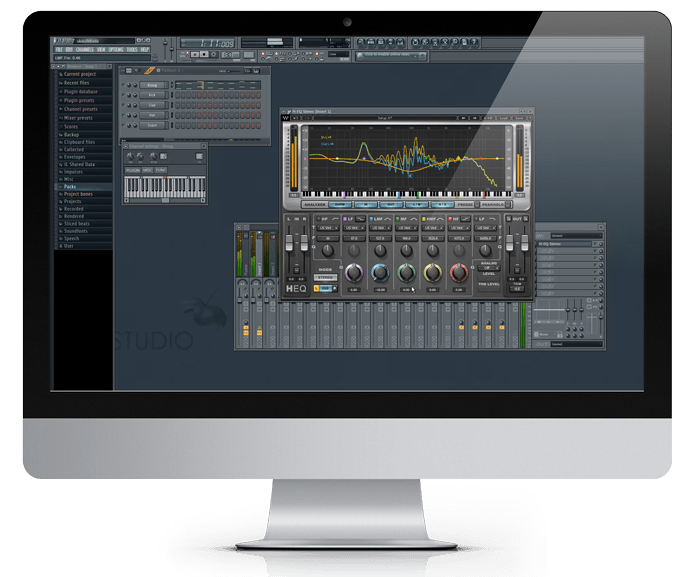Open the Analog type dropdown
Screen dimensions: 695x577
(488, 268)
